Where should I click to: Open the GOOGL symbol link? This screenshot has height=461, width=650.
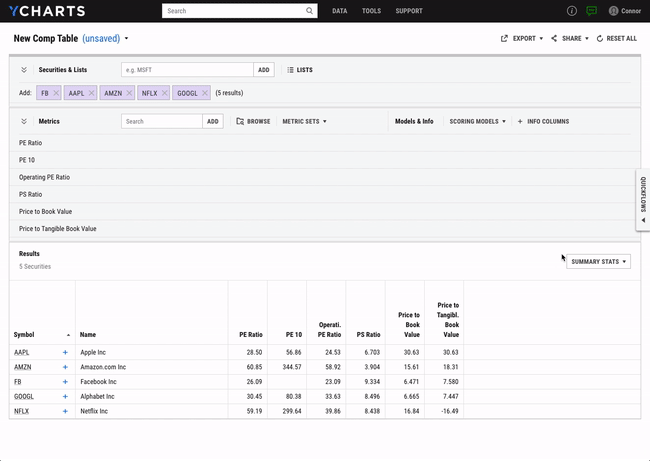[x=24, y=397]
